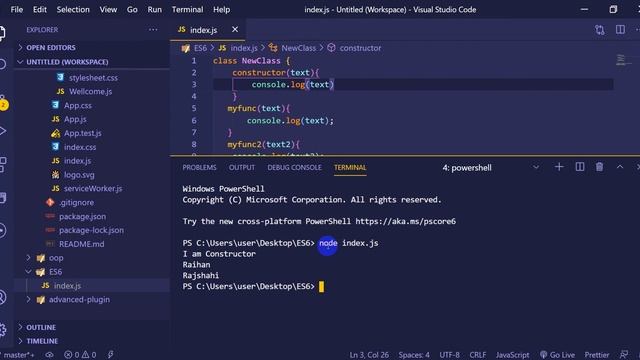Image resolution: width=640 pixels, height=360 pixels.
Task: Open the Selection menu
Action: click(x=73, y=9)
